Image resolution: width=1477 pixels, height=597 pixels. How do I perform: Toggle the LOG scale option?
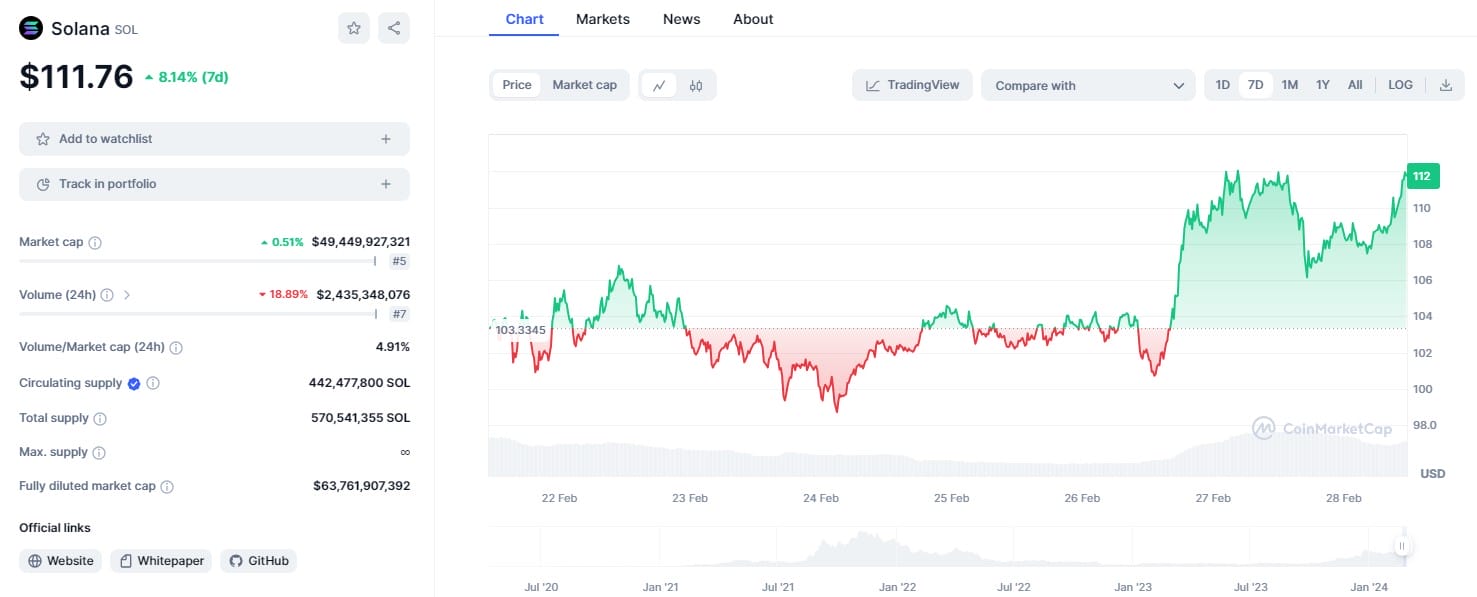[x=1400, y=85]
